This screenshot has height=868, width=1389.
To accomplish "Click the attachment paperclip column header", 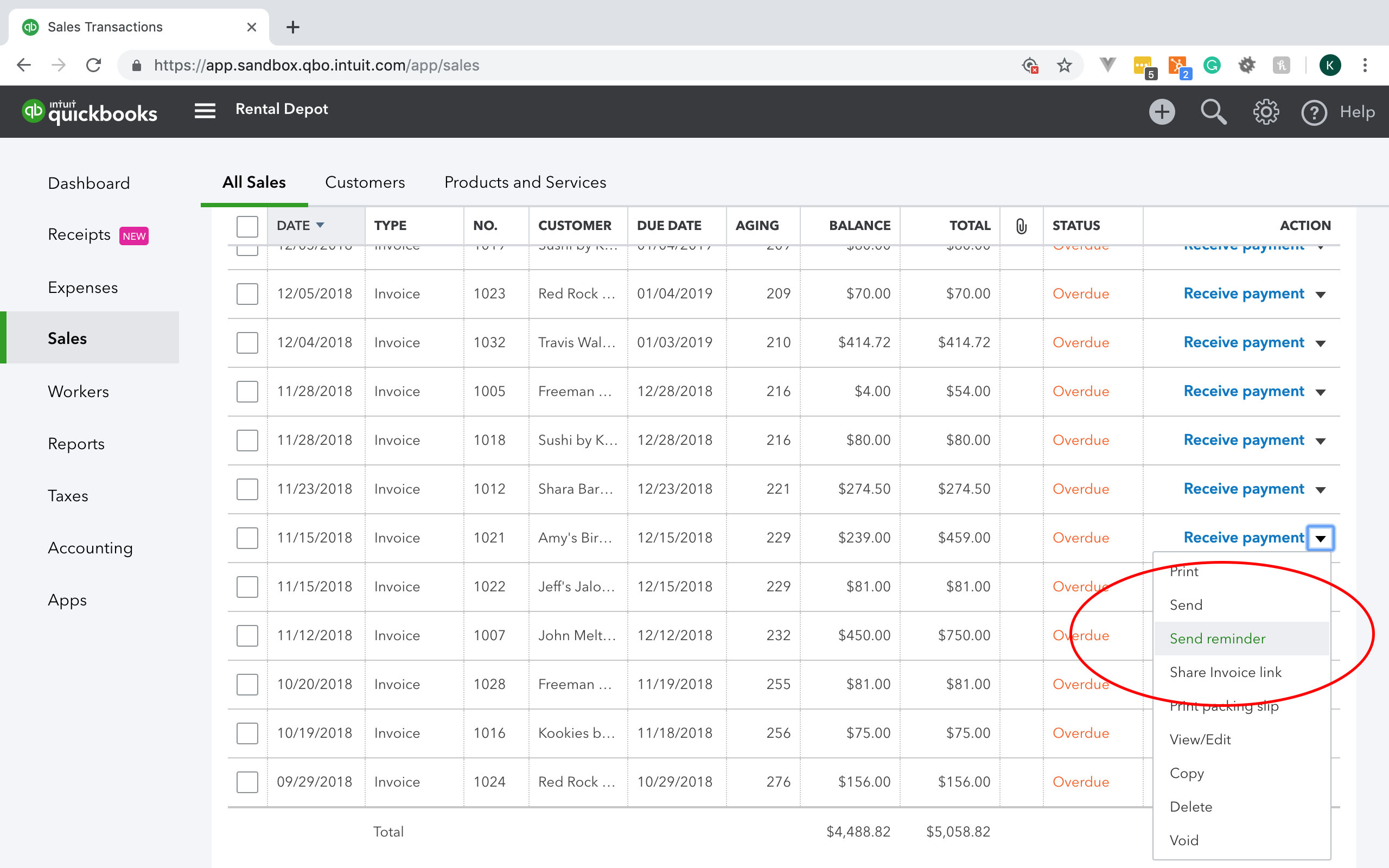I will tap(1021, 226).
